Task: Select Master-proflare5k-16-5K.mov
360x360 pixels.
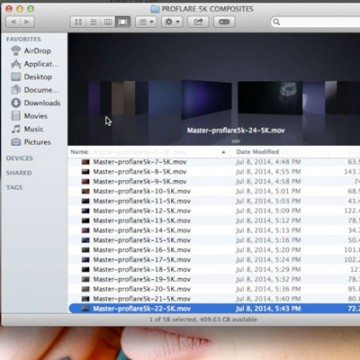Action: click(214, 250)
